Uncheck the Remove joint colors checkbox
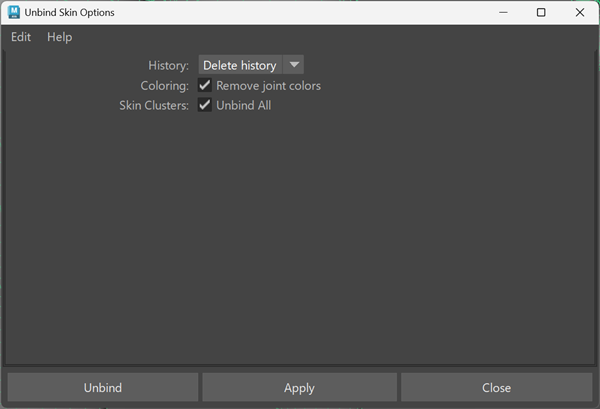The image size is (600, 409). (x=205, y=85)
